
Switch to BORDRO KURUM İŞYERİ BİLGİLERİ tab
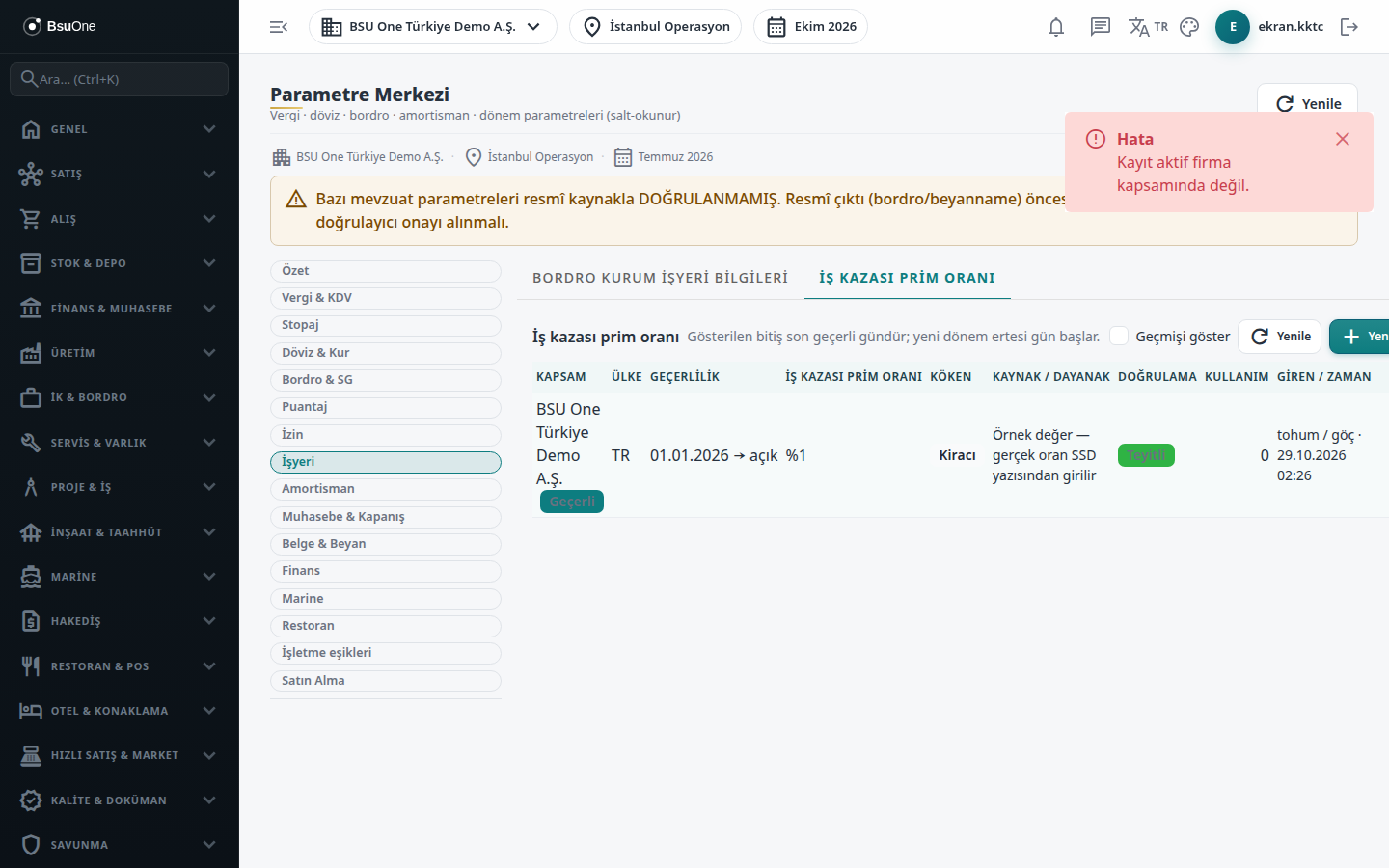pyautogui.click(x=660, y=278)
